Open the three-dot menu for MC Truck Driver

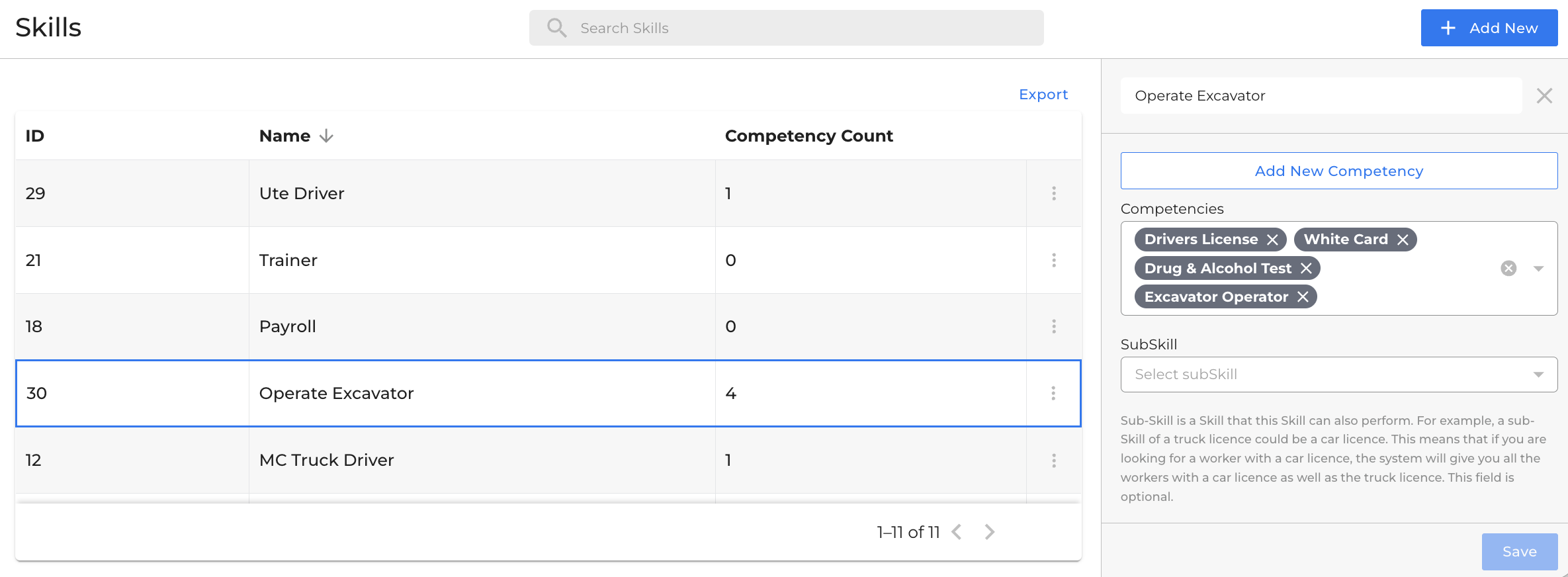(1054, 460)
